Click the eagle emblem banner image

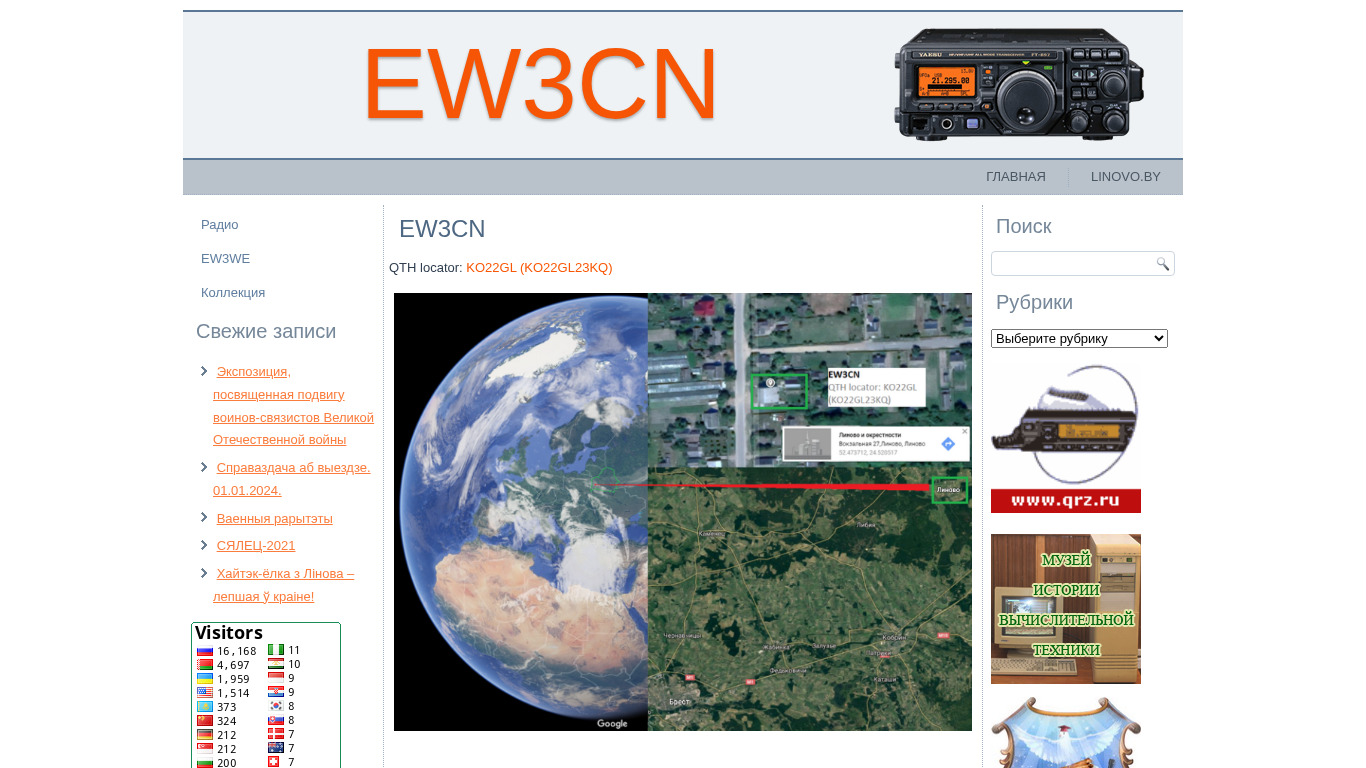coord(1066,732)
